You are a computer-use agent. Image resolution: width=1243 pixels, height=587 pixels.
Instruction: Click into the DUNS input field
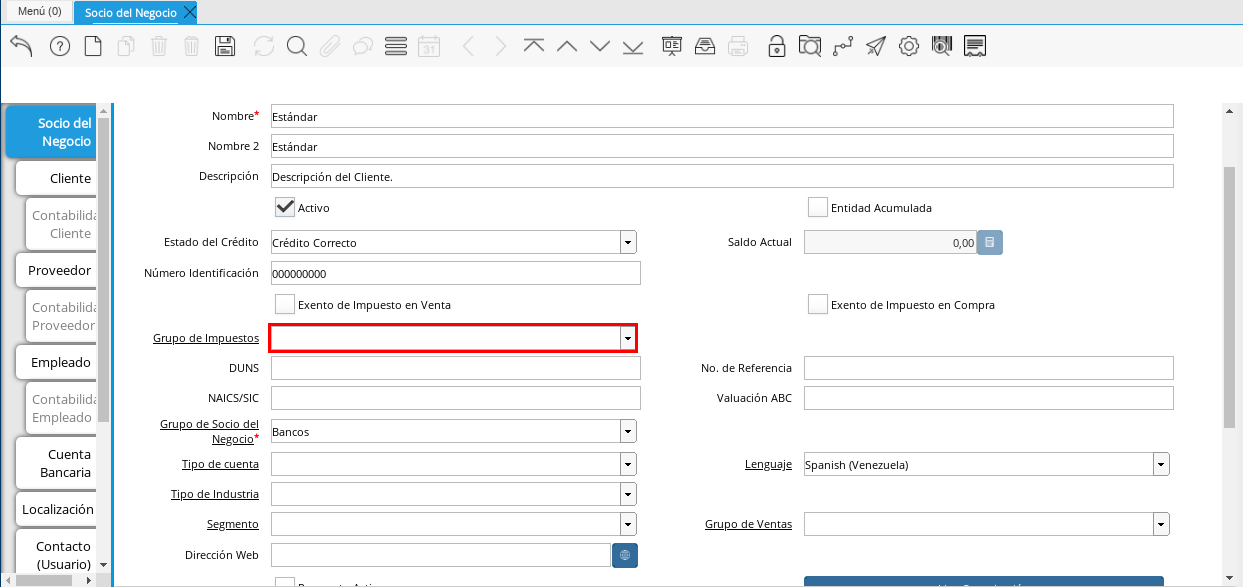(455, 368)
